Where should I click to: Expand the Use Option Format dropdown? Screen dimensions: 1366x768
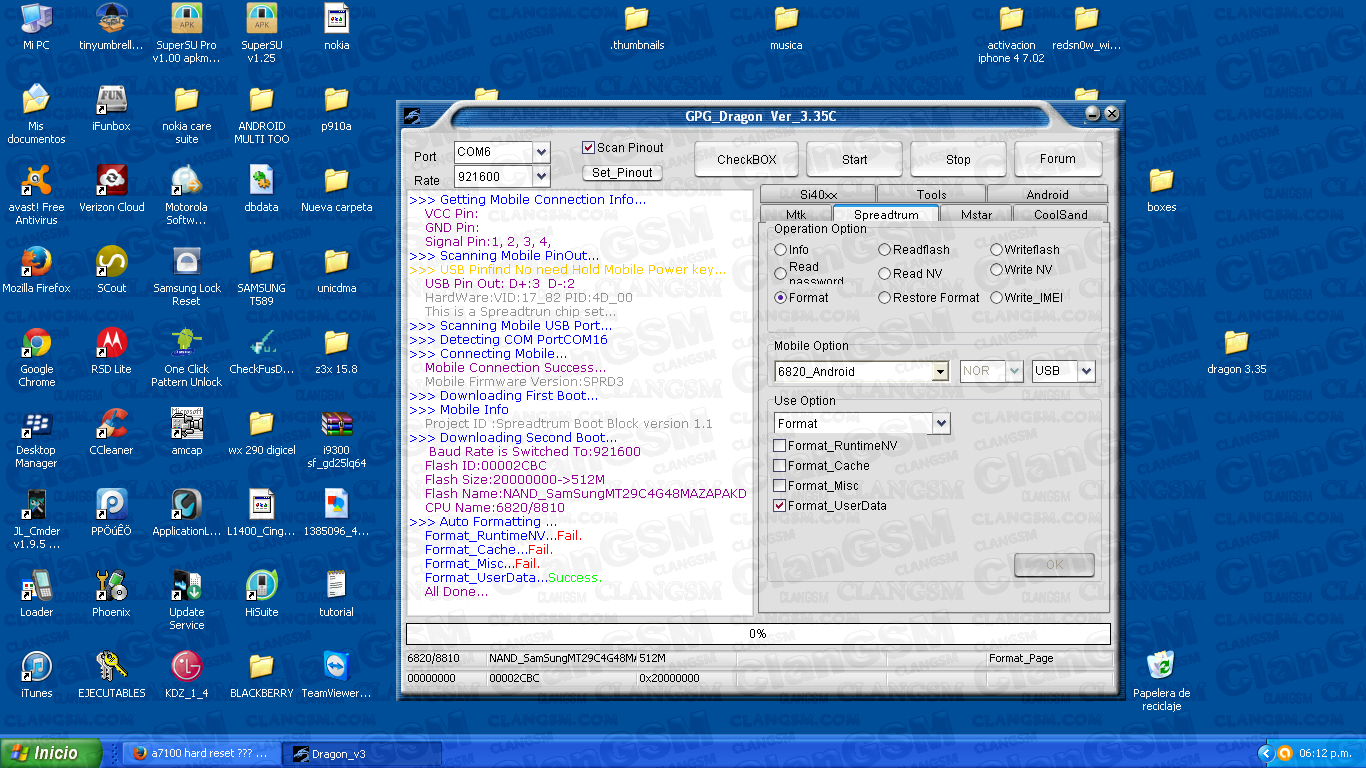click(940, 424)
